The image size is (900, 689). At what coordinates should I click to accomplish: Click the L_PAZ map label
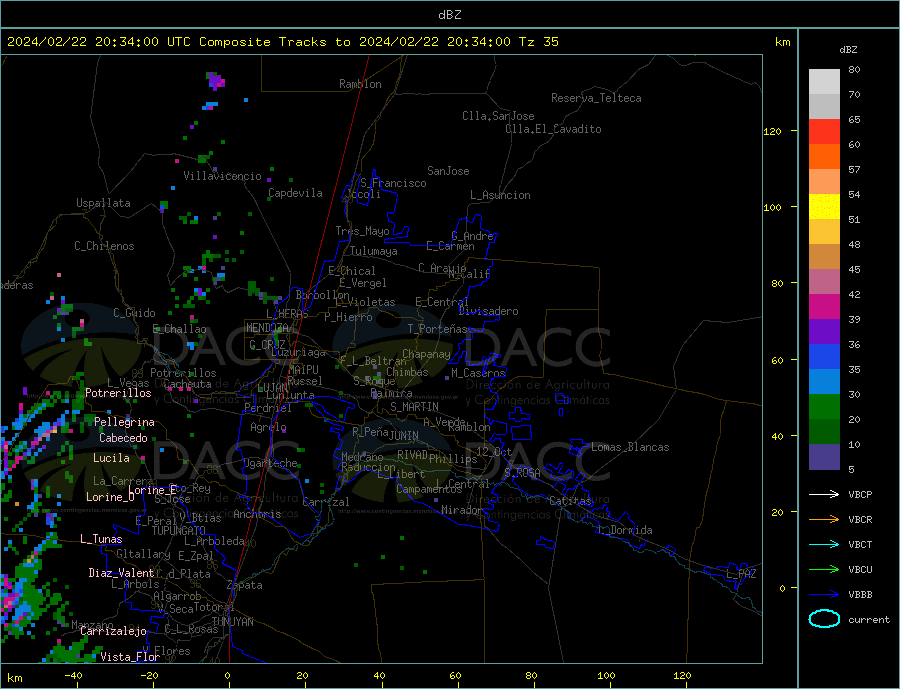click(x=741, y=574)
